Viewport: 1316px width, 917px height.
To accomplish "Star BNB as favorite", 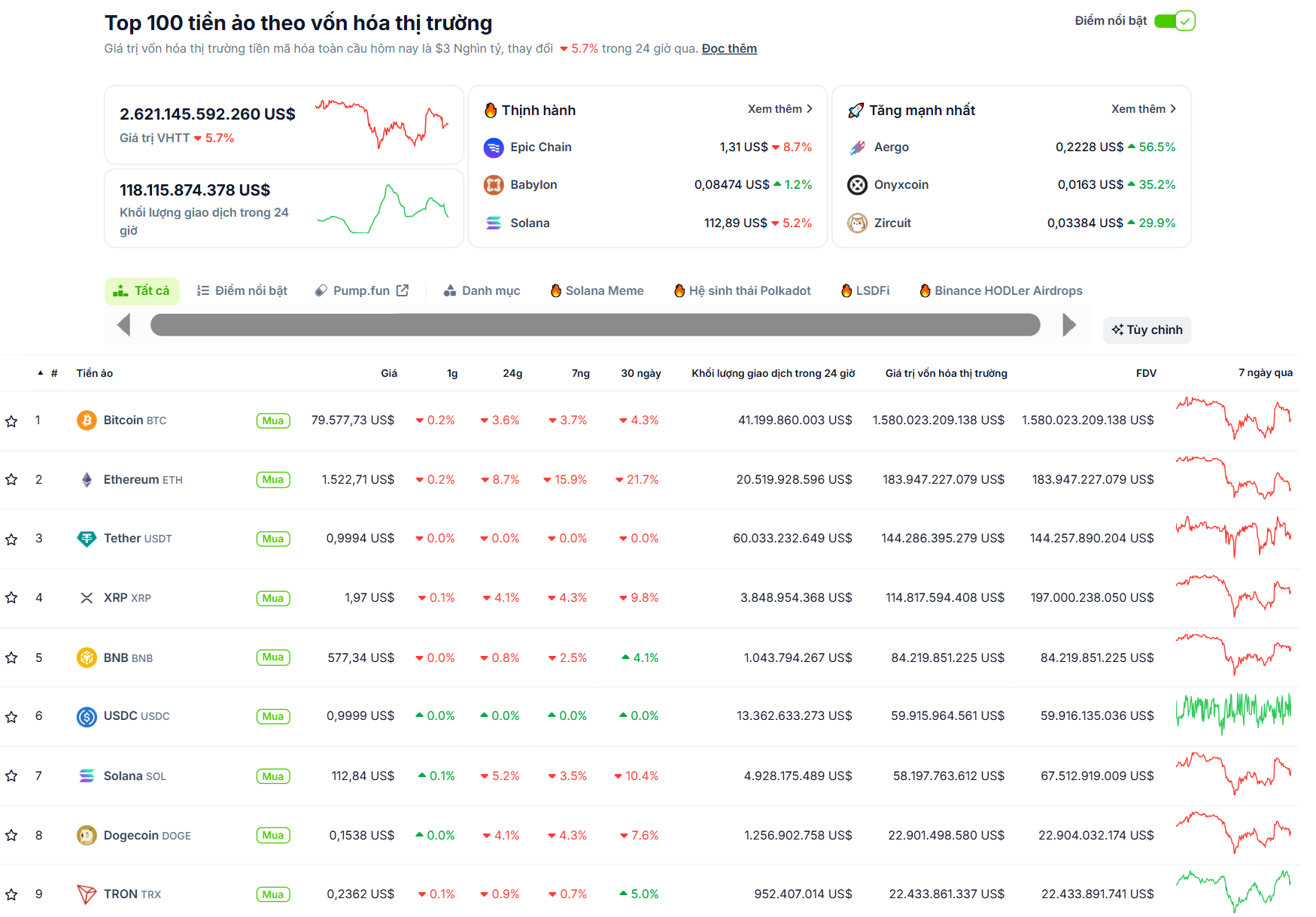I will coord(11,658).
